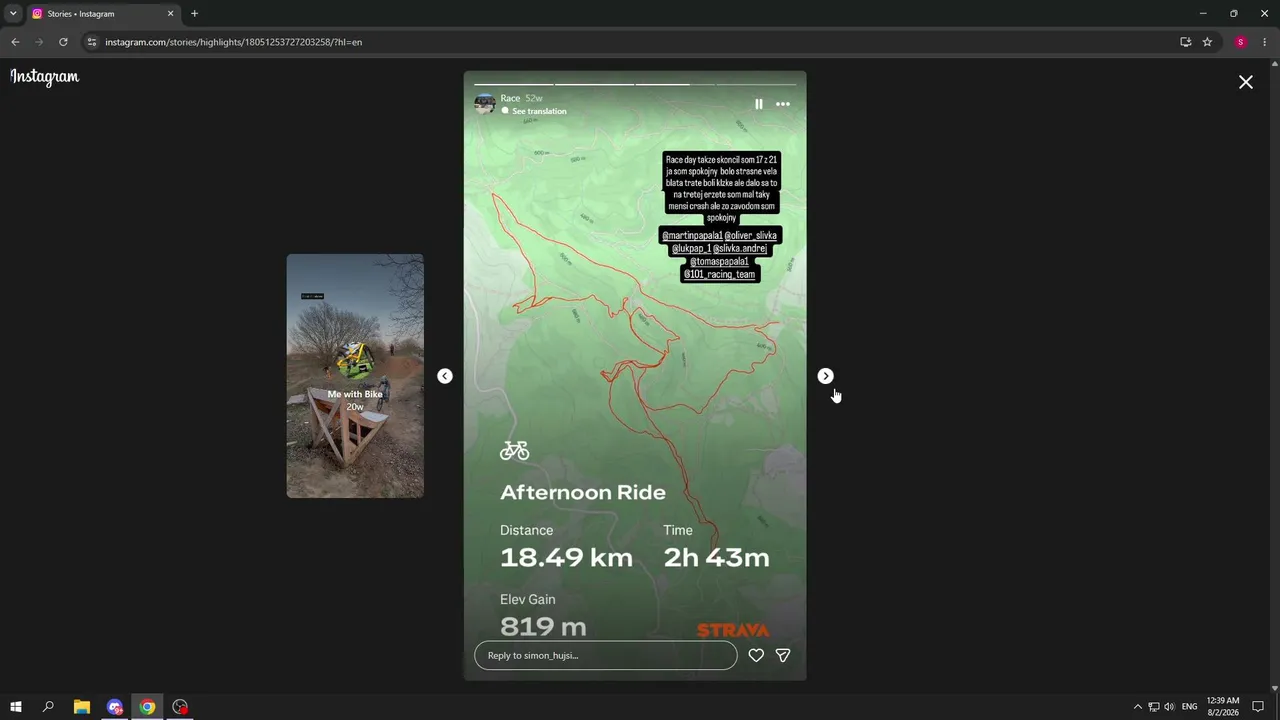Jump to the last story progress segment
The image size is (1280, 720).
[x=756, y=84]
